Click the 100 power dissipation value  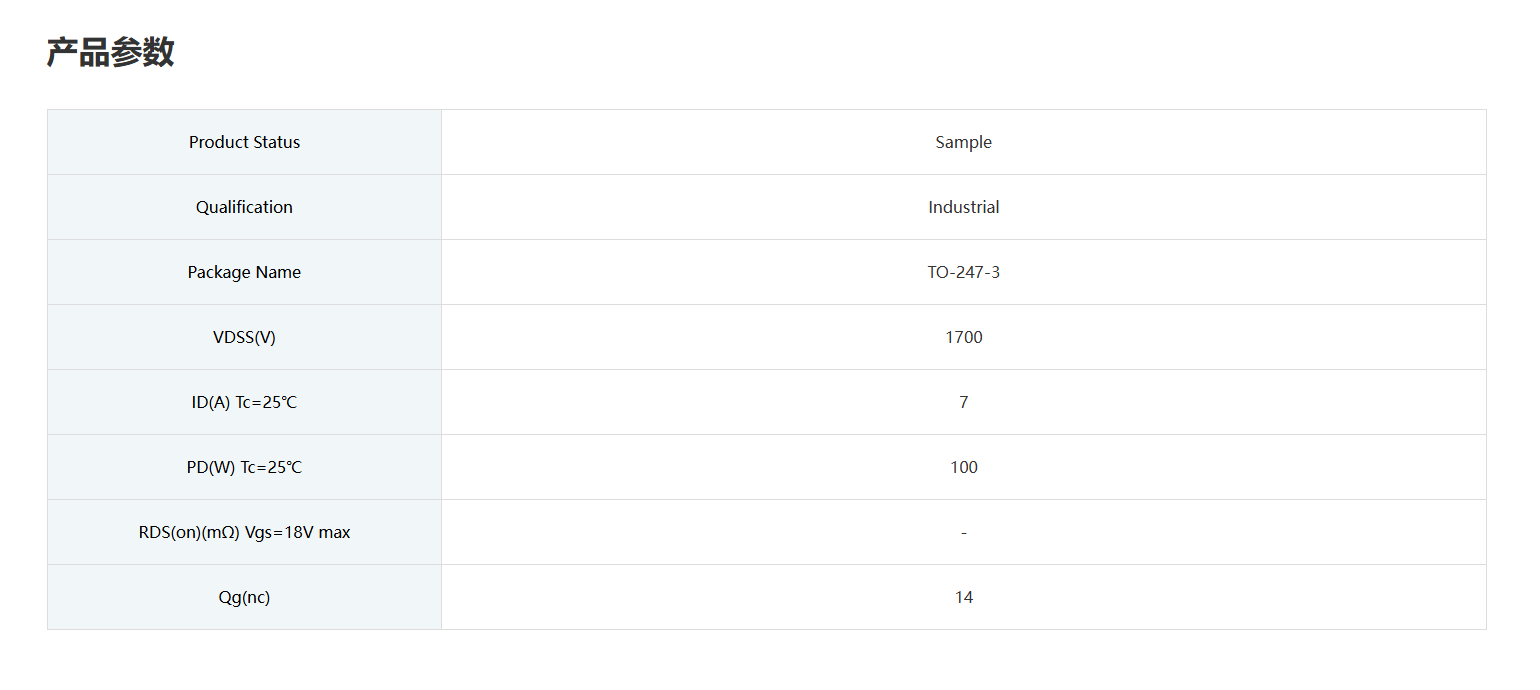point(963,467)
